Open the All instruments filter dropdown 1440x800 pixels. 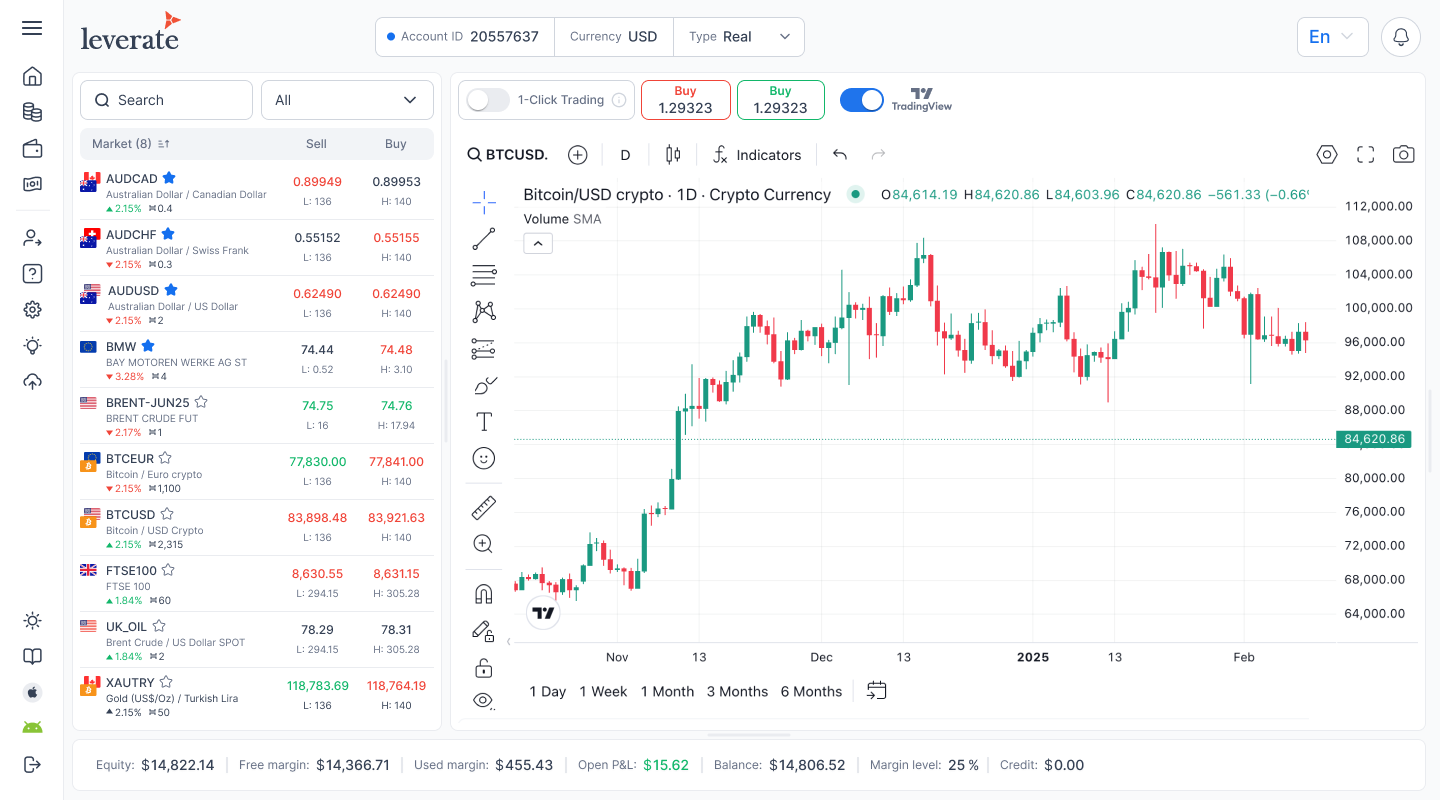347,100
